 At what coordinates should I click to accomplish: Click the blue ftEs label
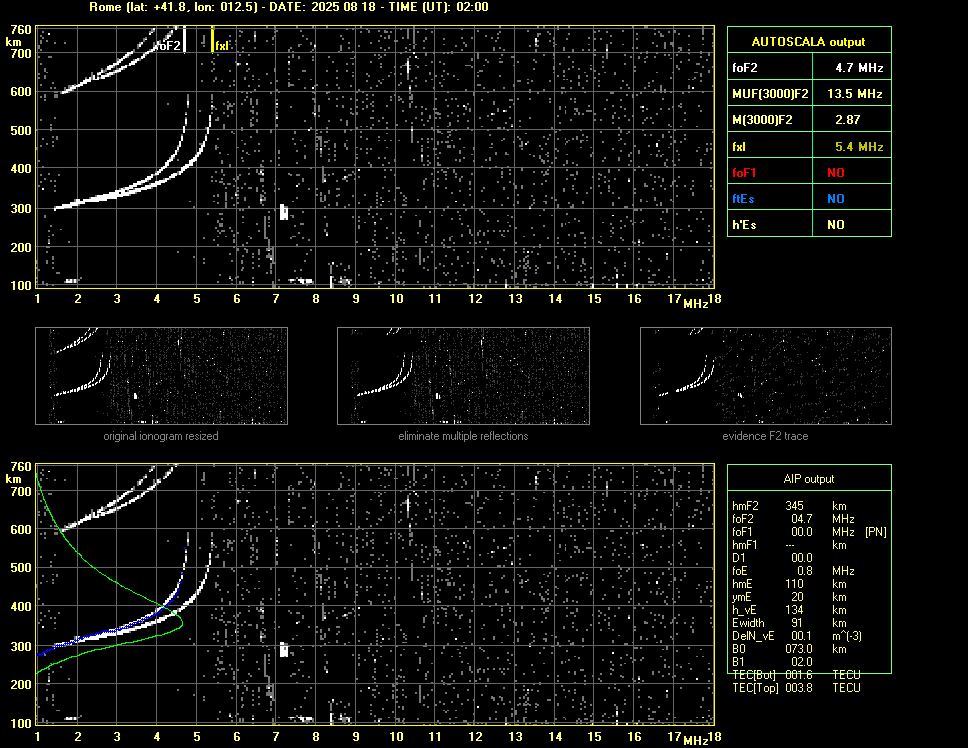click(x=743, y=199)
